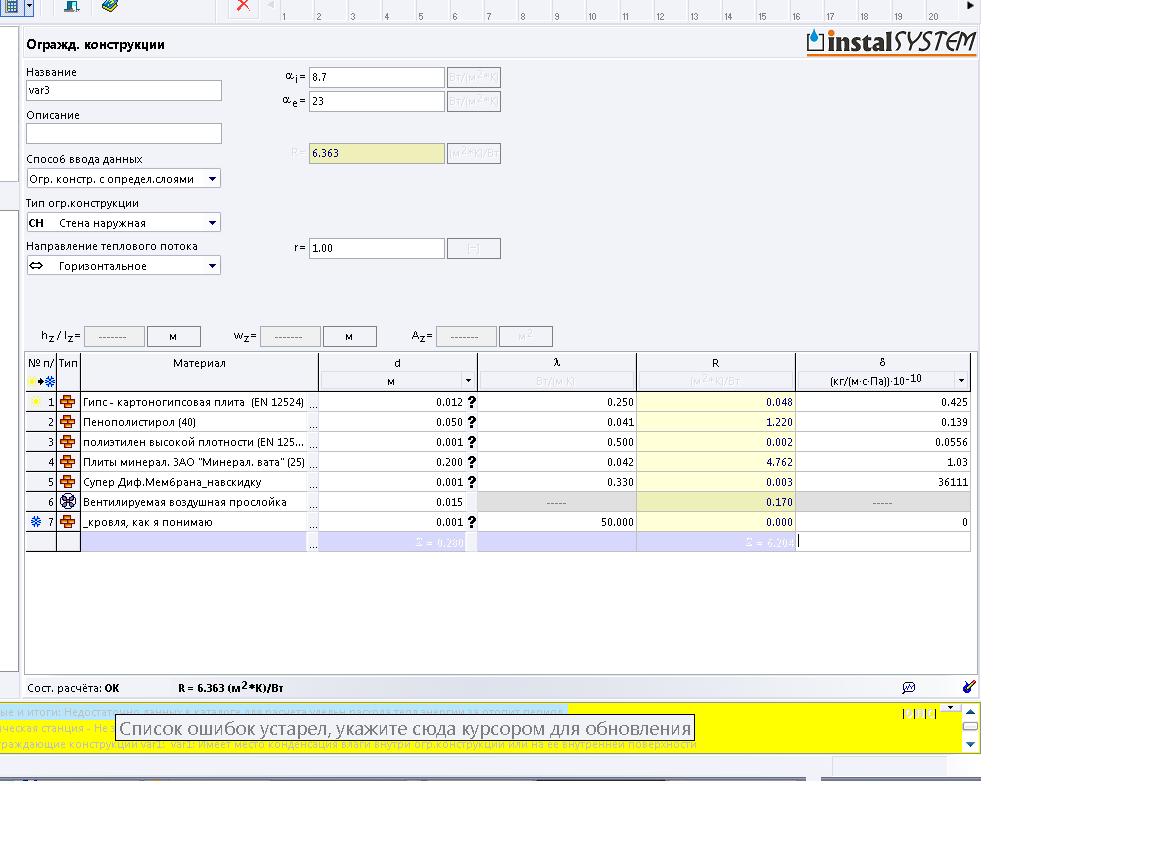The image size is (1152, 864).
Task: Click layer type icon for Супер Диф.Мембрана row
Action: point(68,482)
